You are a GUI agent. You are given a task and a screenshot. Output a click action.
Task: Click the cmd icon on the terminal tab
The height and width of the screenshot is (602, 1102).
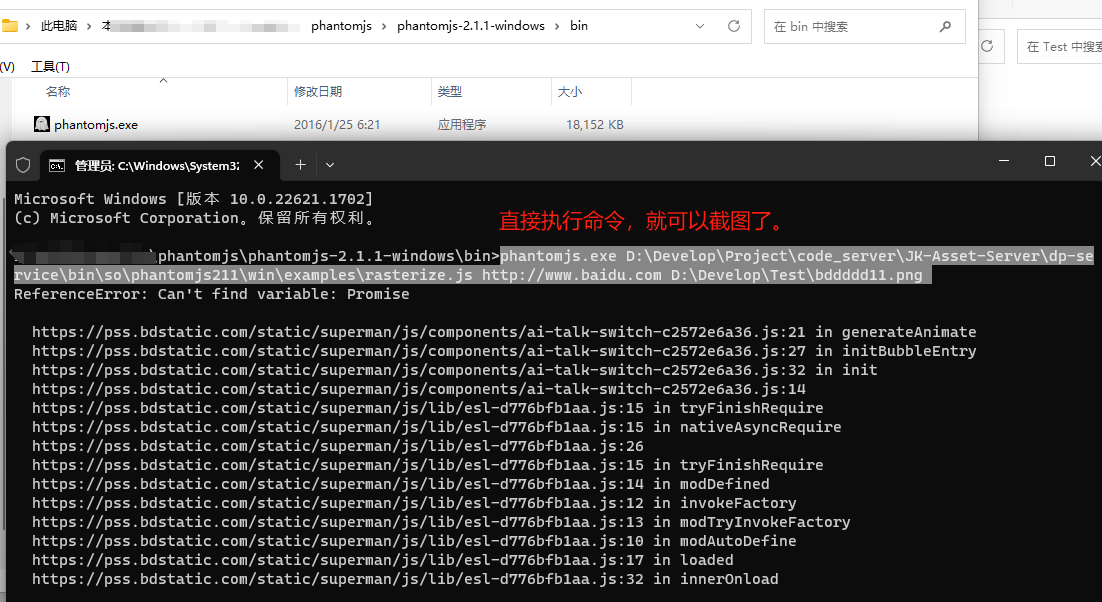click(57, 166)
